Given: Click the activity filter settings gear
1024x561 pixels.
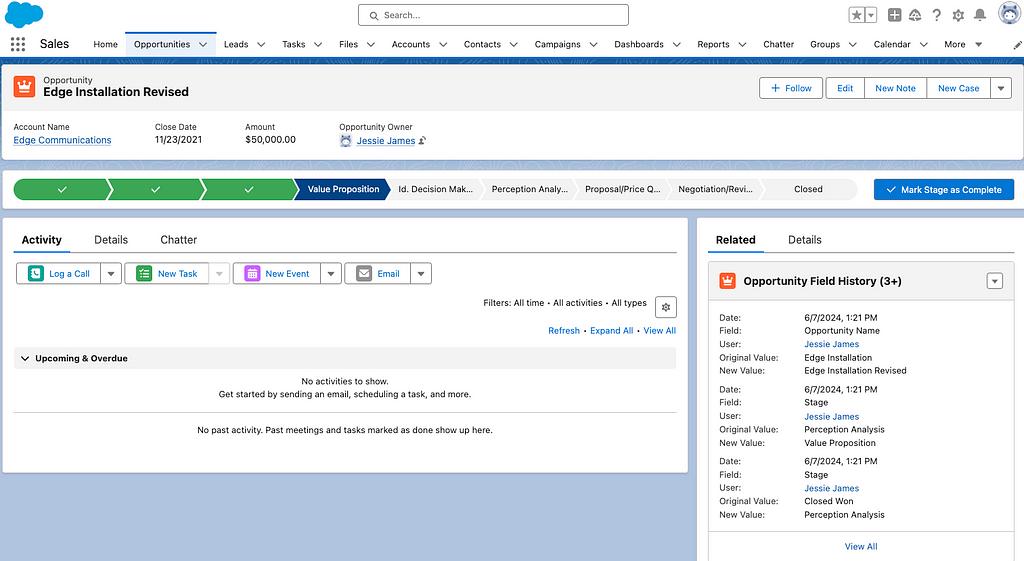Looking at the screenshot, I should tap(665, 307).
